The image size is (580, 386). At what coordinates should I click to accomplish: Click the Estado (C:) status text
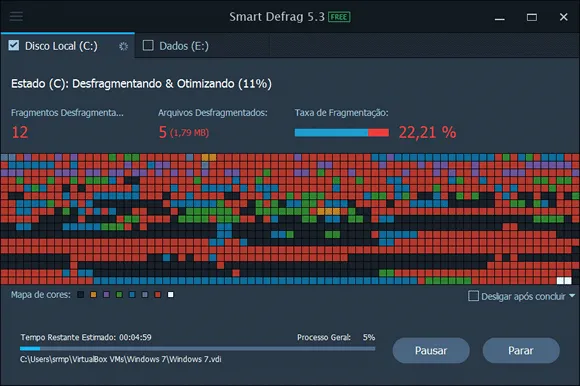click(x=141, y=84)
